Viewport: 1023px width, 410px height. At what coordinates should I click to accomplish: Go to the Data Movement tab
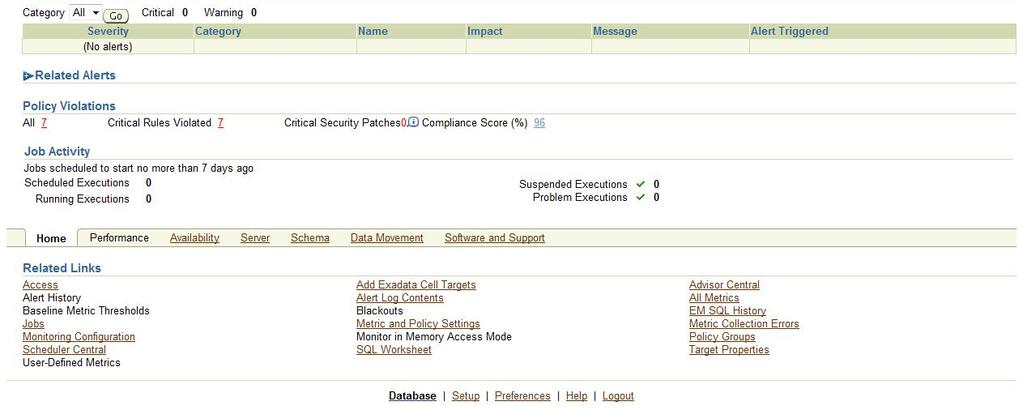pos(387,238)
